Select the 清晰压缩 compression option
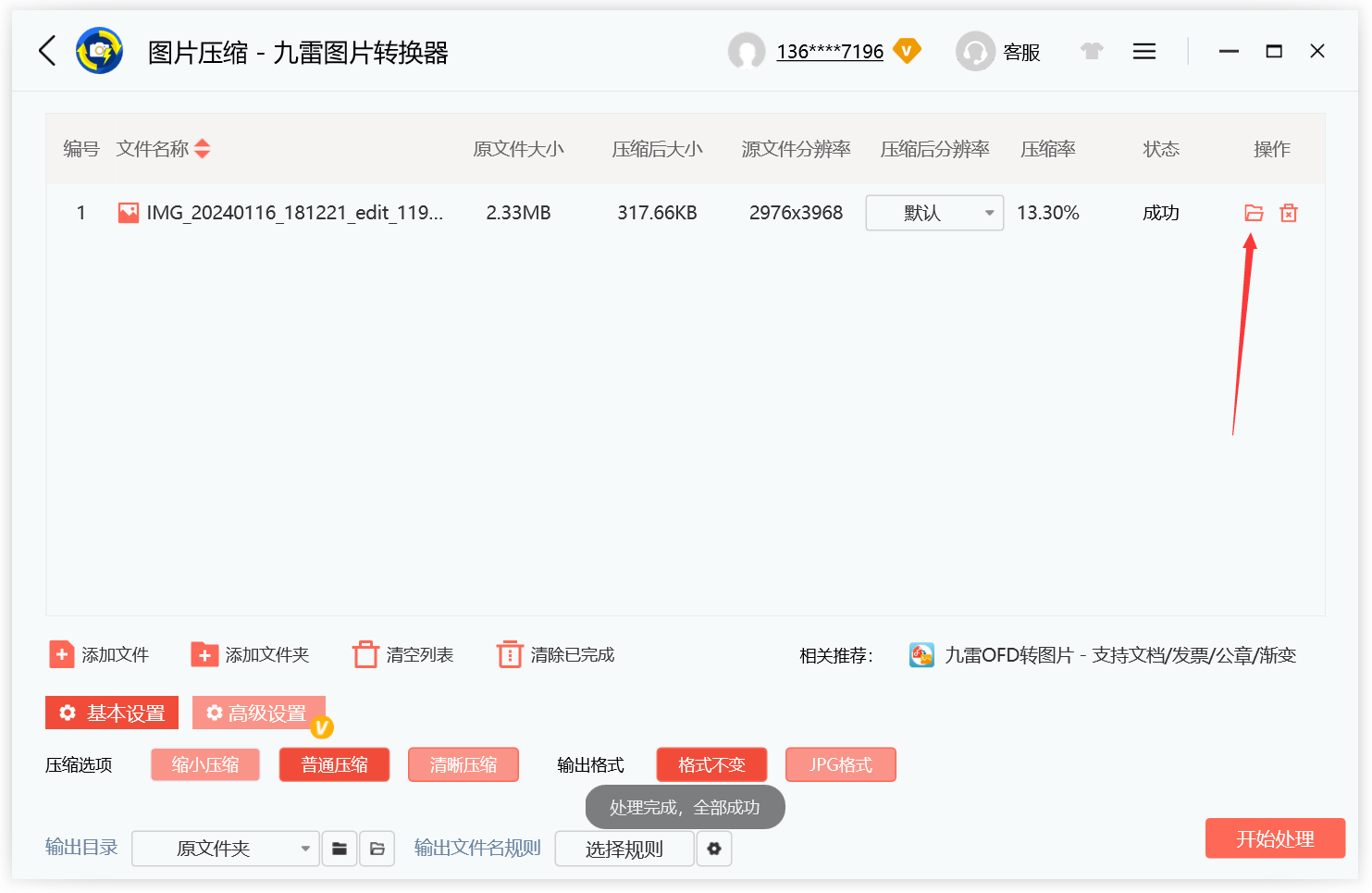This screenshot has height=893, width=1372. (463, 764)
